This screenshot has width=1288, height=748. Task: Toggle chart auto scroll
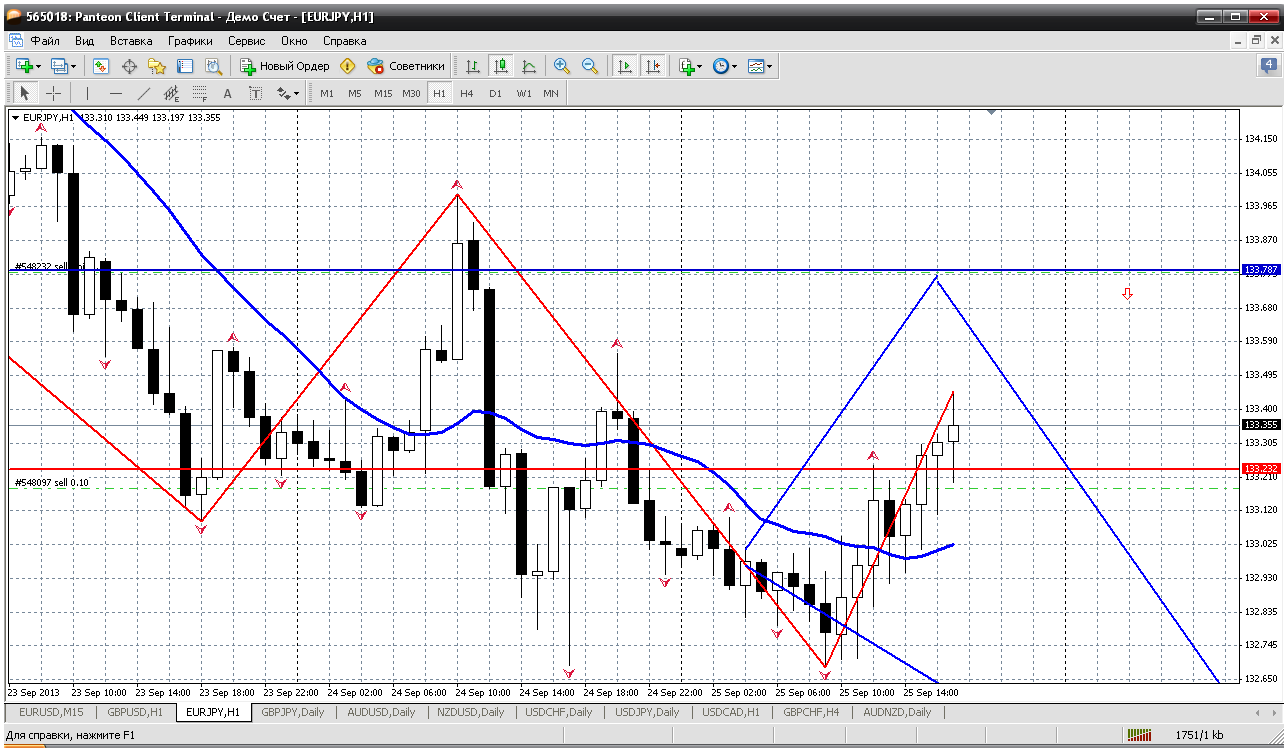(625, 66)
